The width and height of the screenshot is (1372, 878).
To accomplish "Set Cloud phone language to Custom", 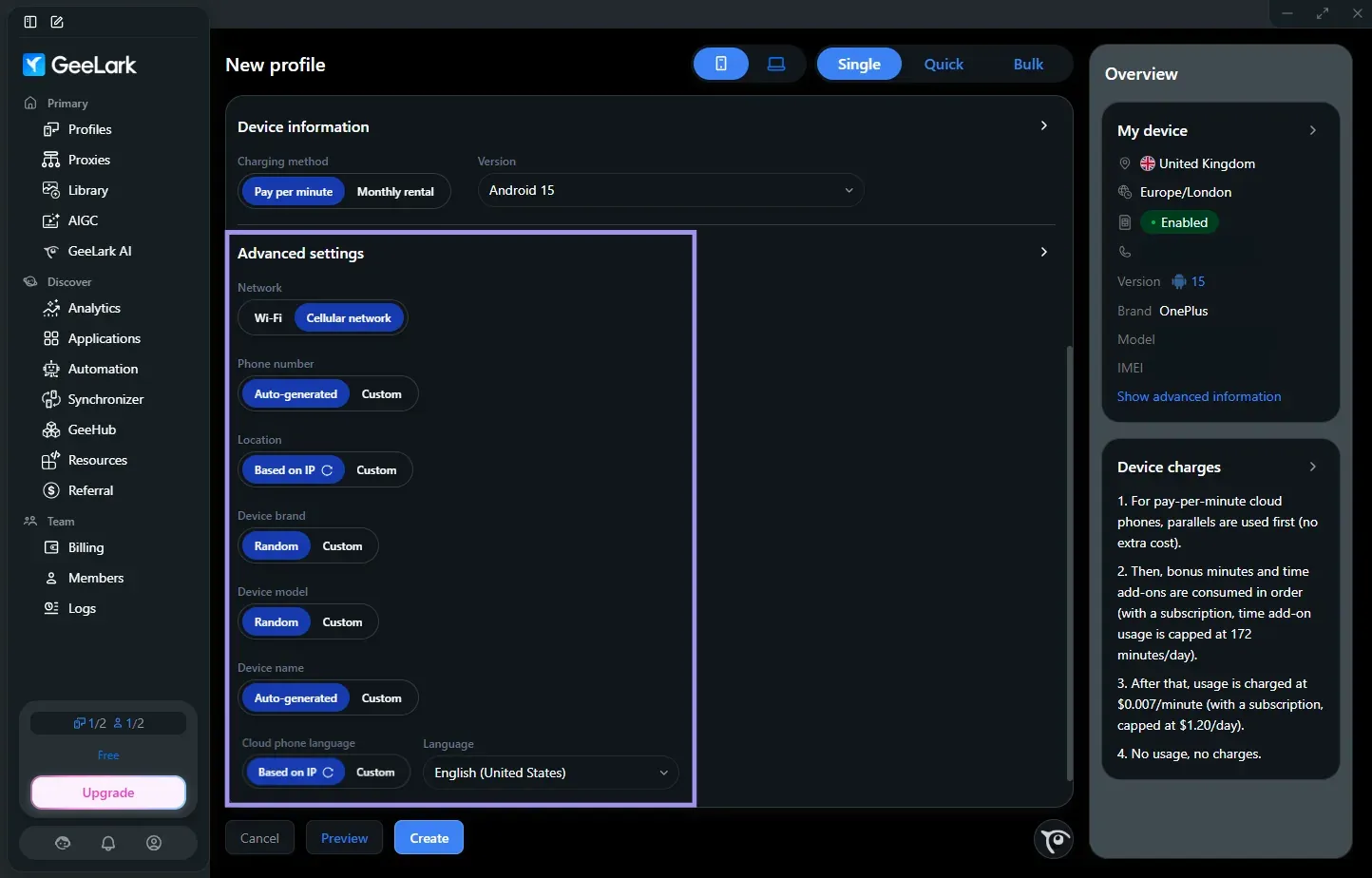I will pyautogui.click(x=375, y=773).
